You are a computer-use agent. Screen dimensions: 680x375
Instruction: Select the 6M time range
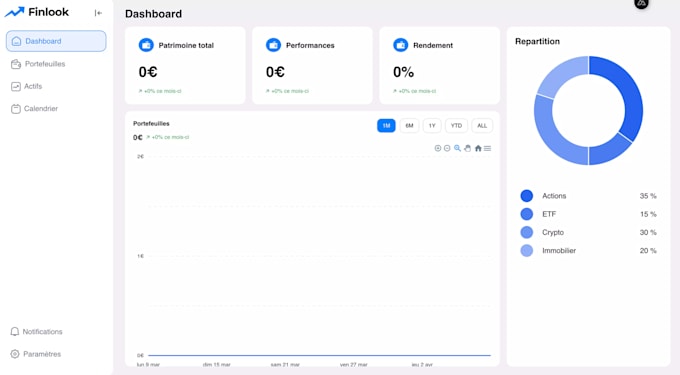coord(409,126)
